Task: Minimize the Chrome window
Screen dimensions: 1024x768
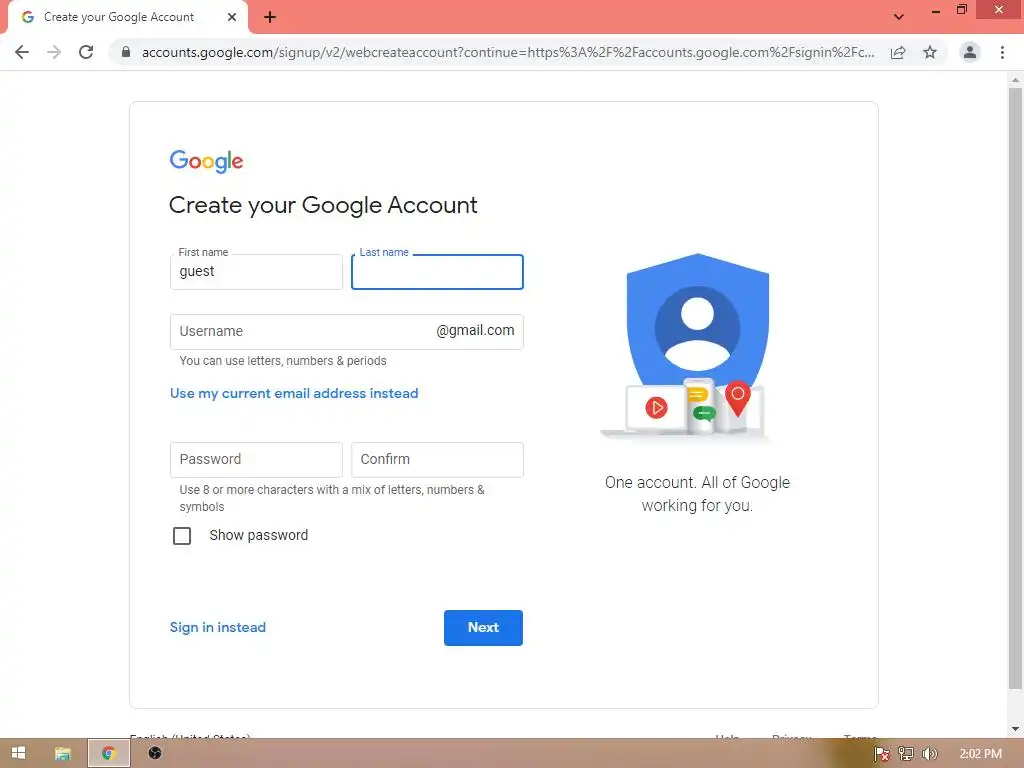Action: [936, 11]
